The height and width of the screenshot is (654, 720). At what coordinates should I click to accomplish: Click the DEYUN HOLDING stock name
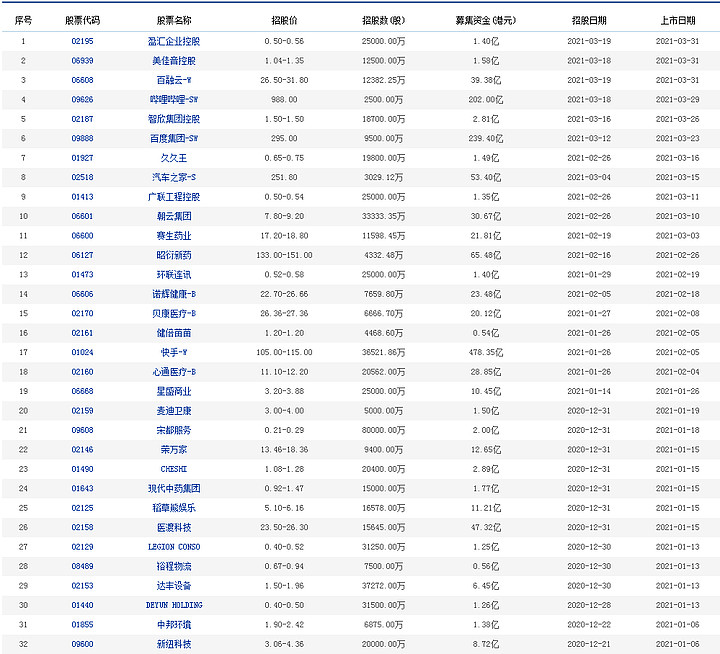[174, 605]
